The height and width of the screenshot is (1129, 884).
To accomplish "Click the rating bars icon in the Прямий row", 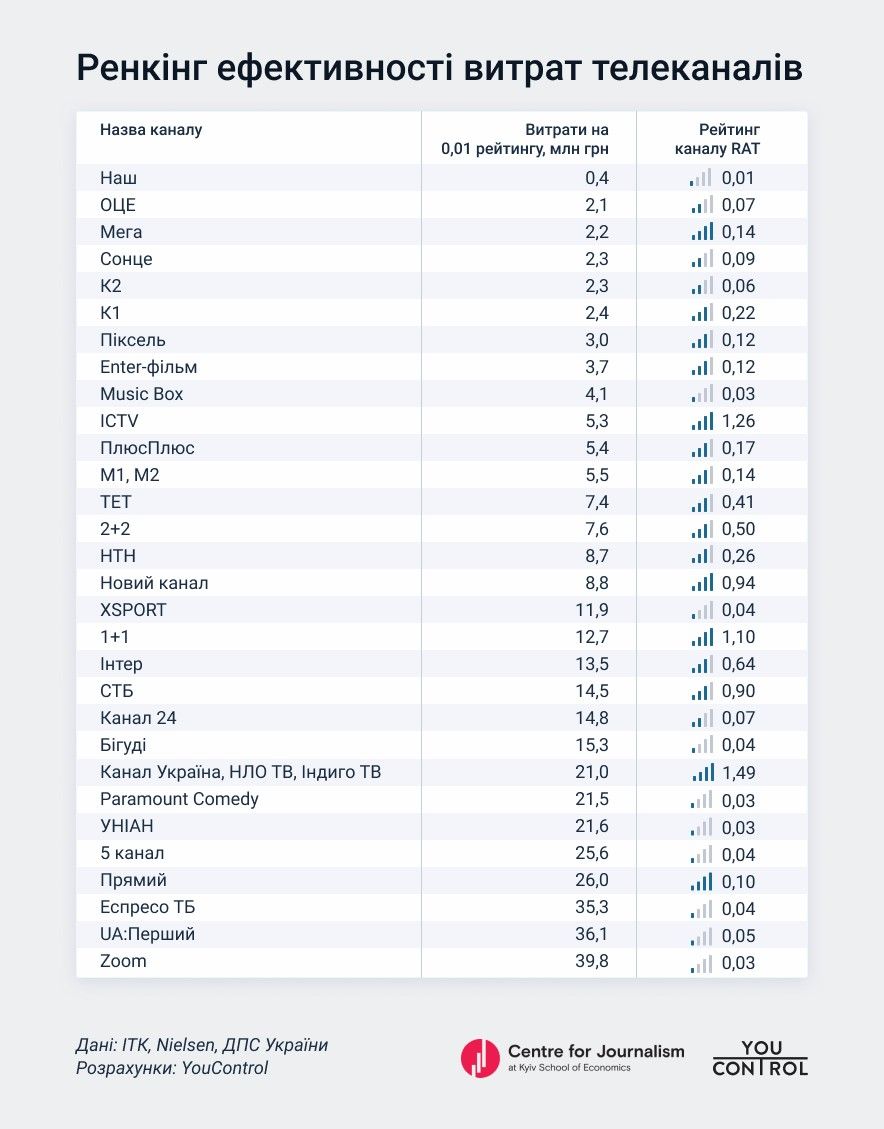I will [701, 882].
